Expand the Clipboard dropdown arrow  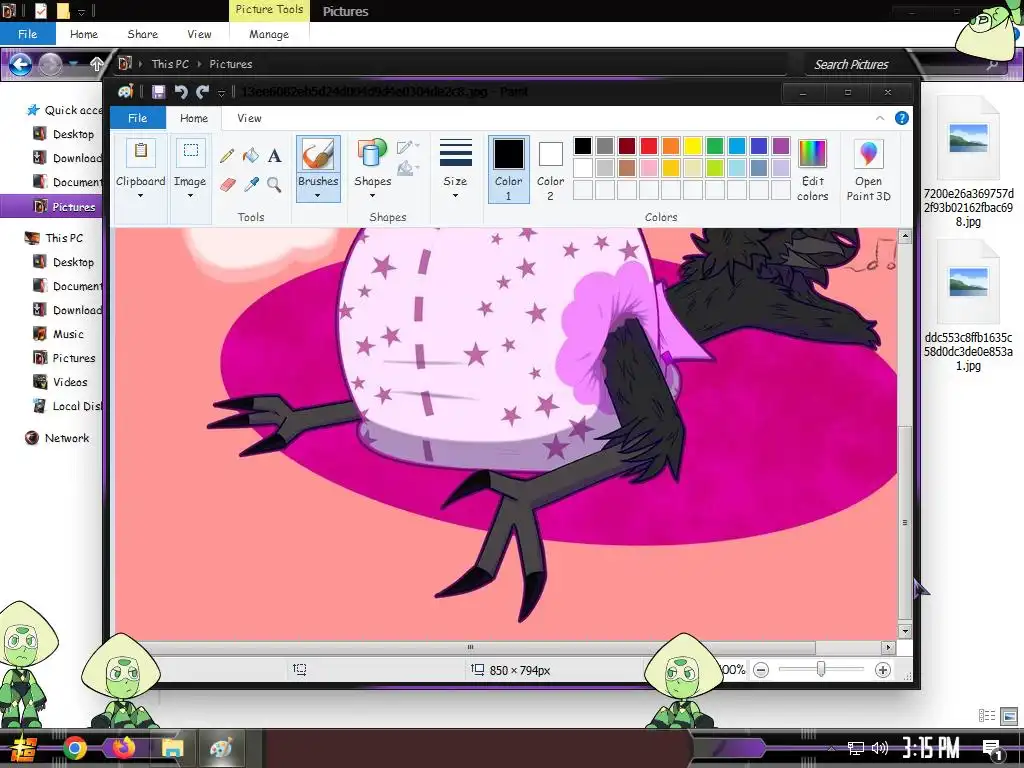[140, 195]
